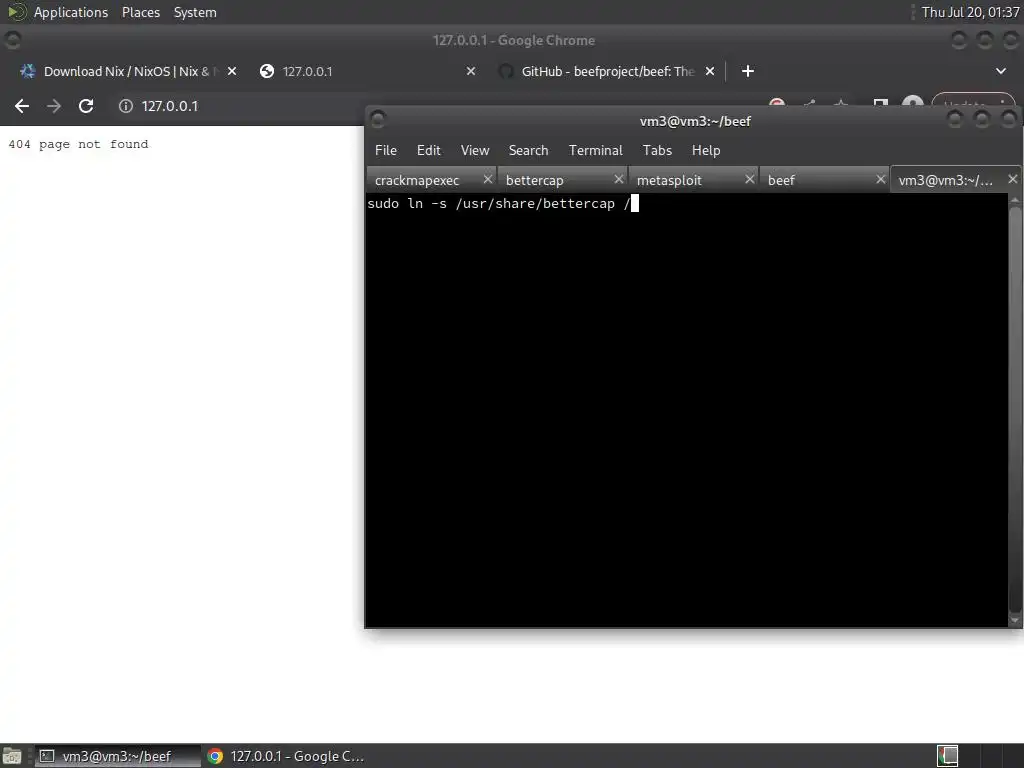Reload the 127.0.0.1 page
This screenshot has height=768, width=1024.
pyautogui.click(x=86, y=106)
